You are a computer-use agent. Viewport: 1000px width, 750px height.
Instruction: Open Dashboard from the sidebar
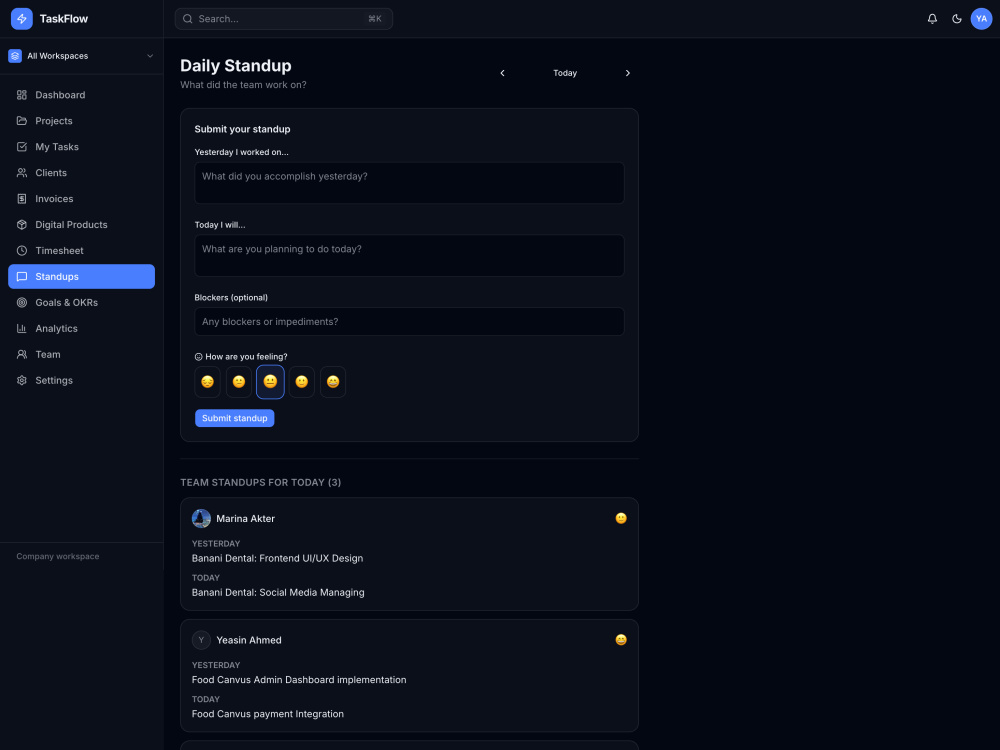click(x=81, y=95)
